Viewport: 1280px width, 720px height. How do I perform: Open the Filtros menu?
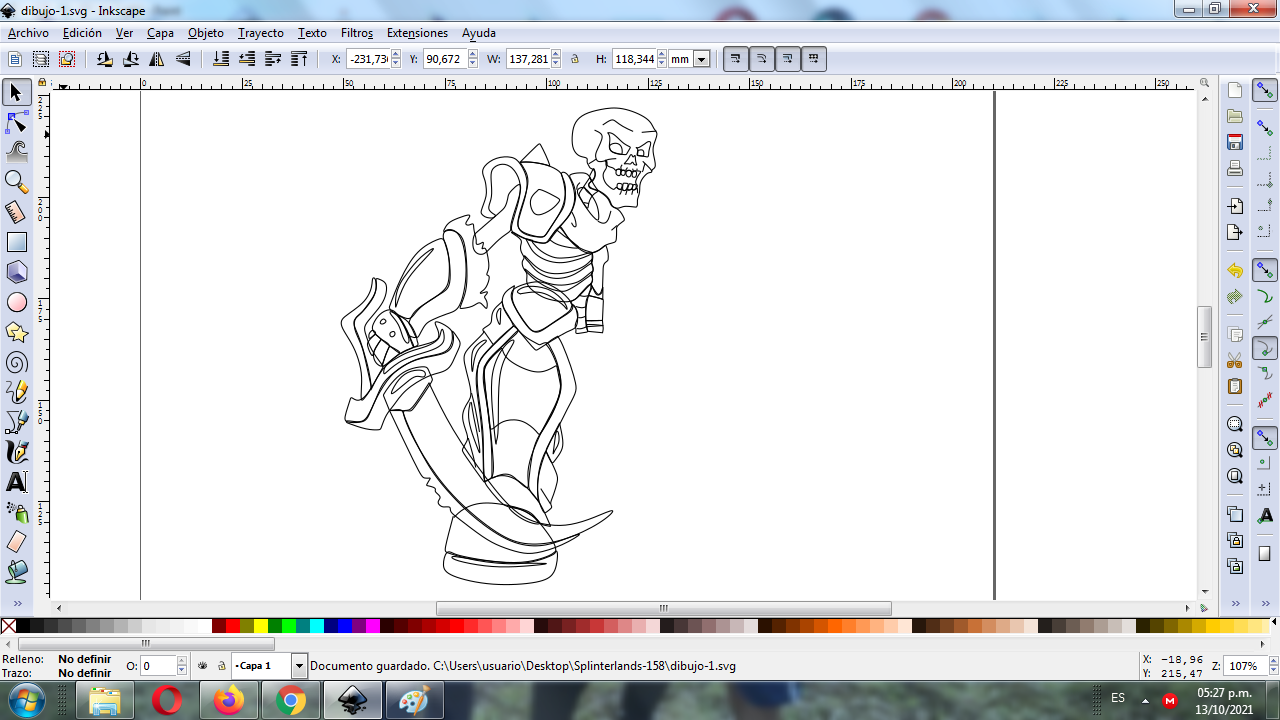357,33
